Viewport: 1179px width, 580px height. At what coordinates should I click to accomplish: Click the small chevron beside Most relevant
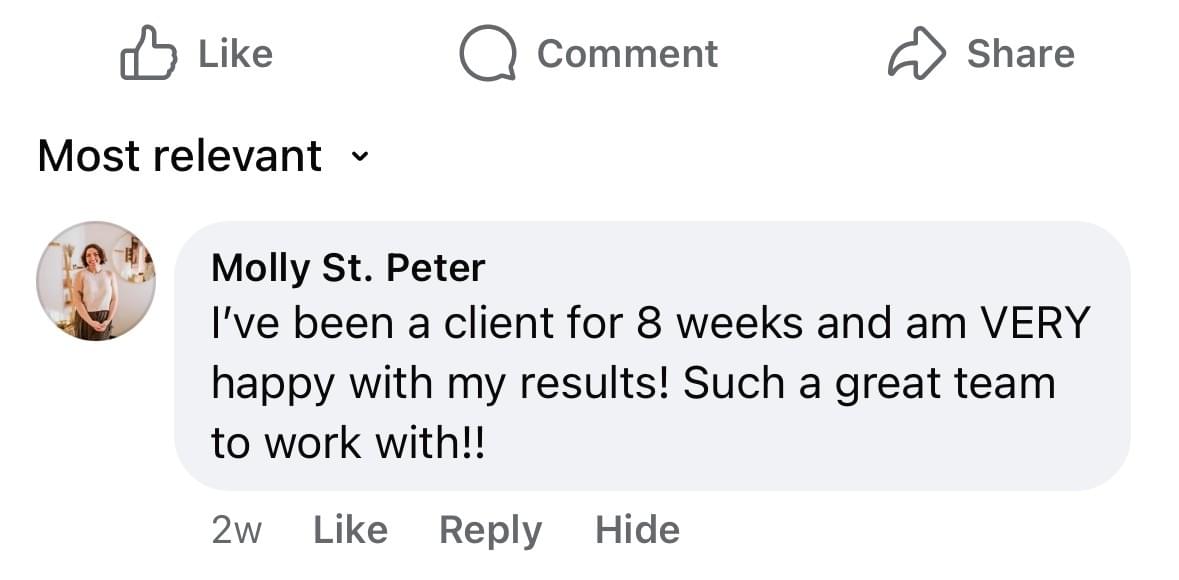[361, 158]
